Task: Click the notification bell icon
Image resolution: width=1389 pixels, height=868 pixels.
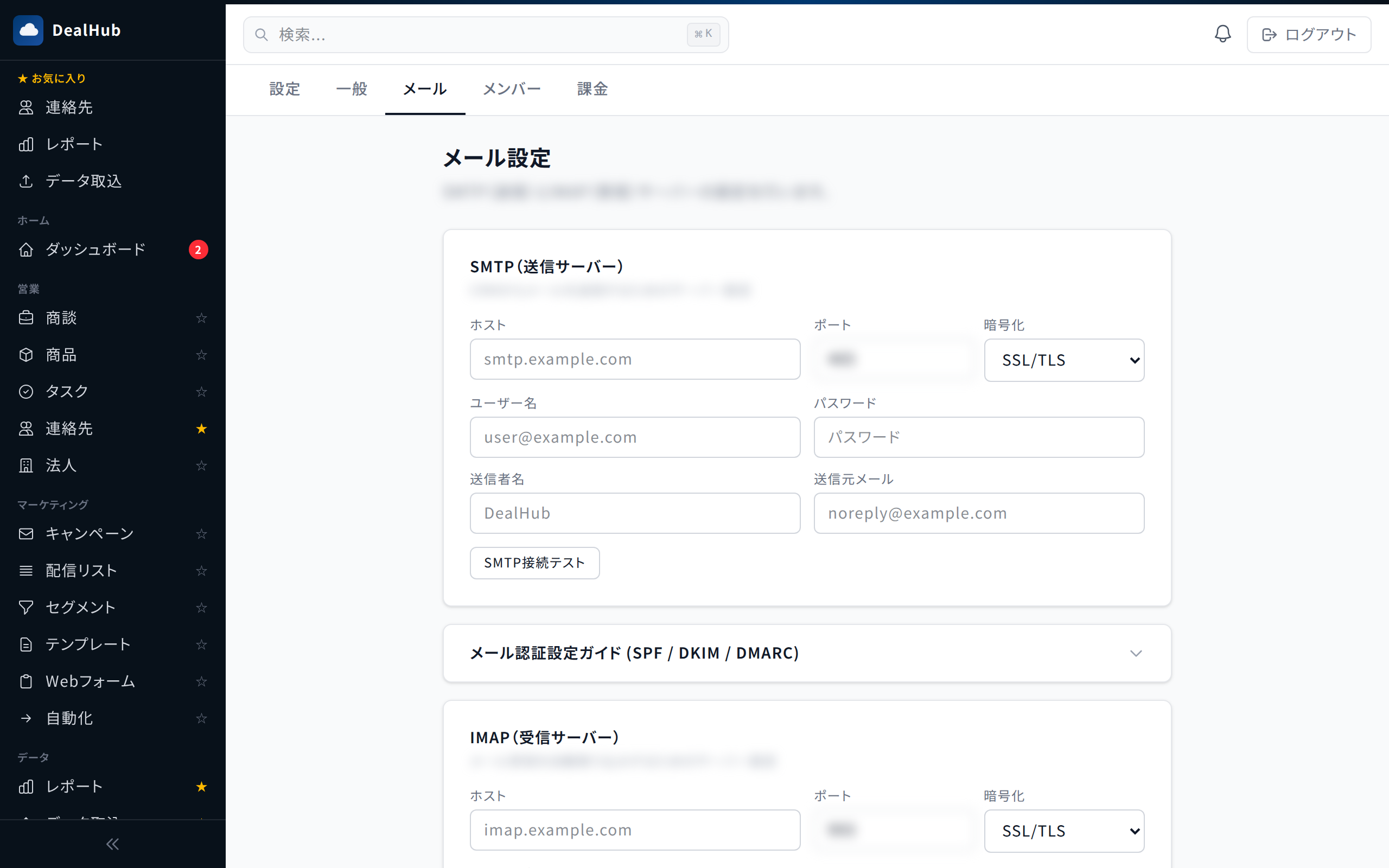Action: [1222, 34]
